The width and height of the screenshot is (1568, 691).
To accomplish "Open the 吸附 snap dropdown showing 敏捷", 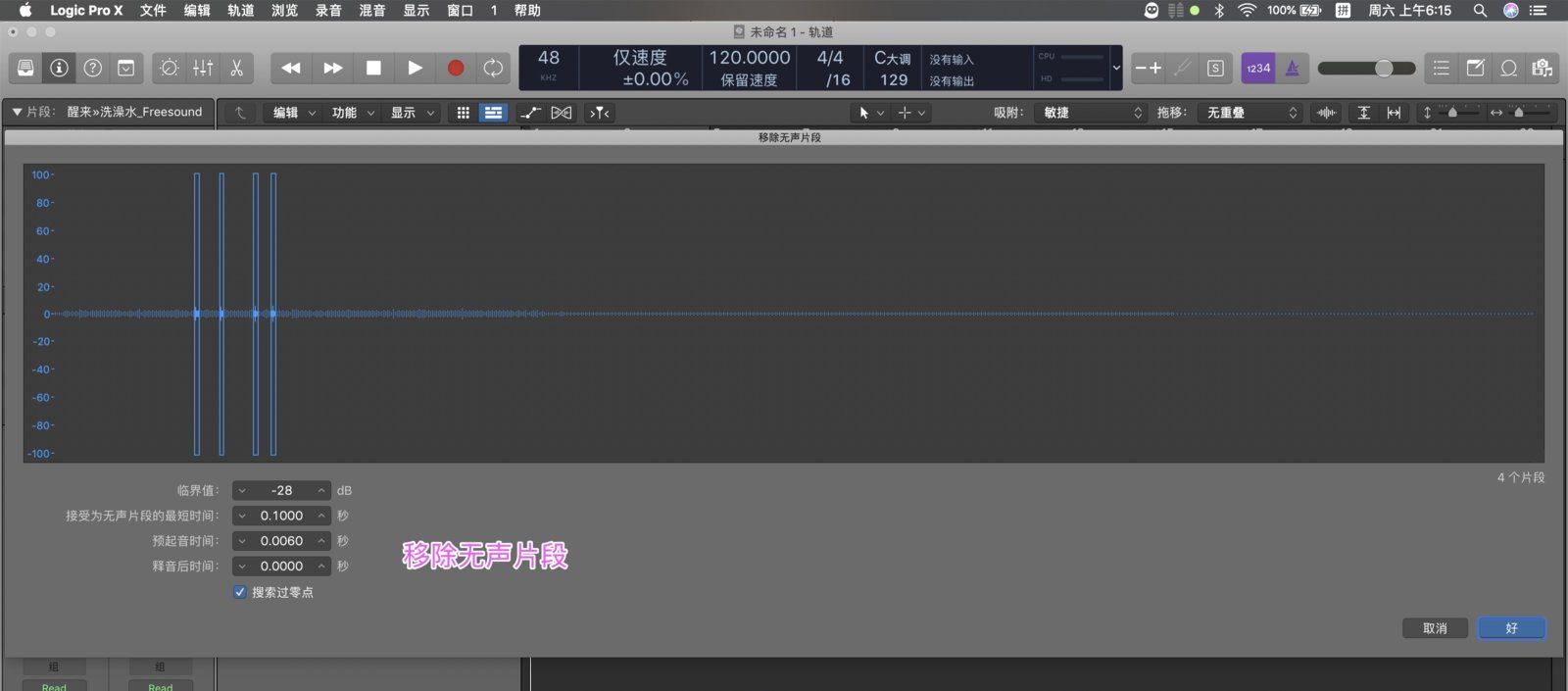I will coord(1091,113).
